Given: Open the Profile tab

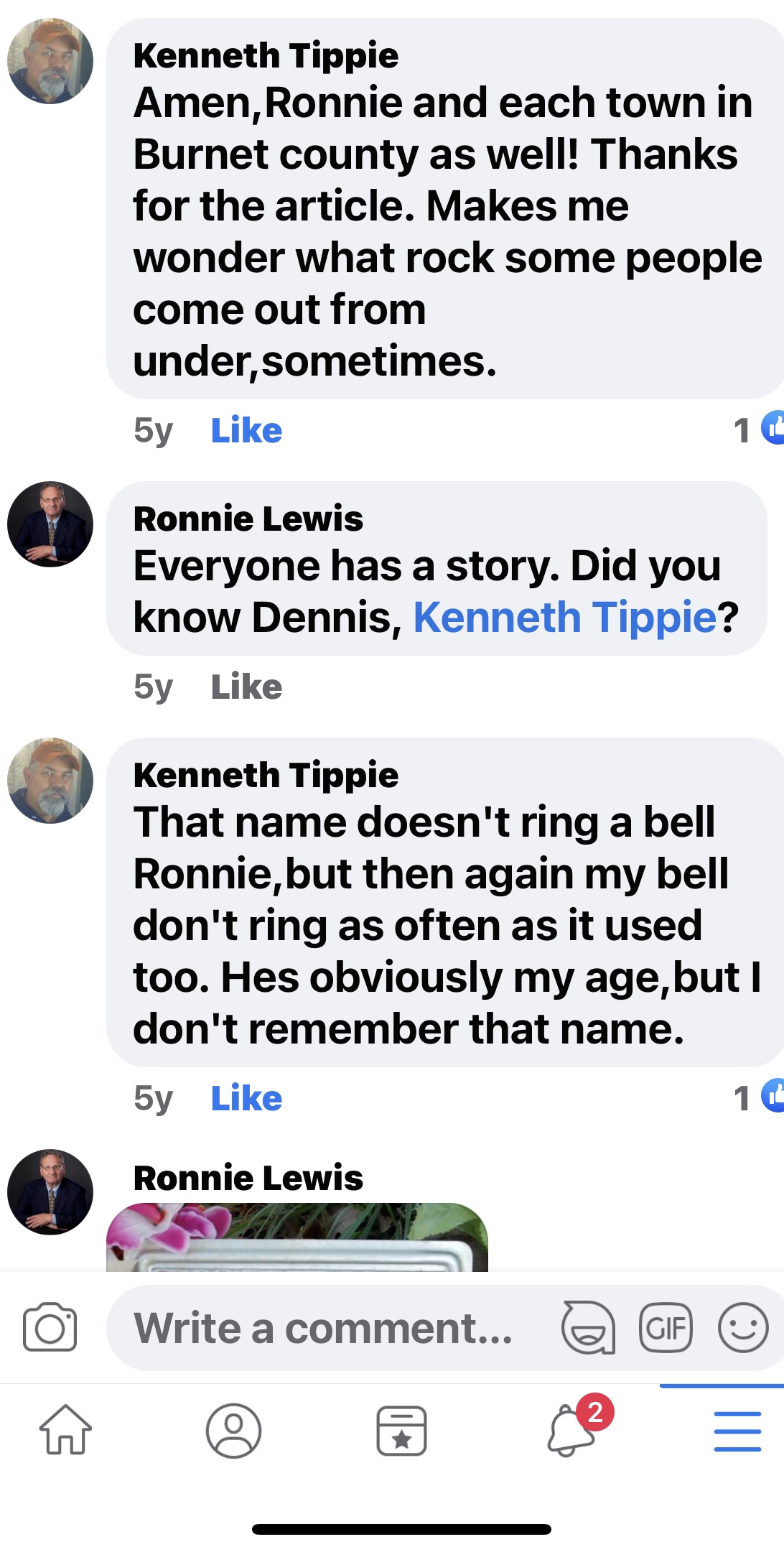Looking at the screenshot, I should [x=233, y=1430].
